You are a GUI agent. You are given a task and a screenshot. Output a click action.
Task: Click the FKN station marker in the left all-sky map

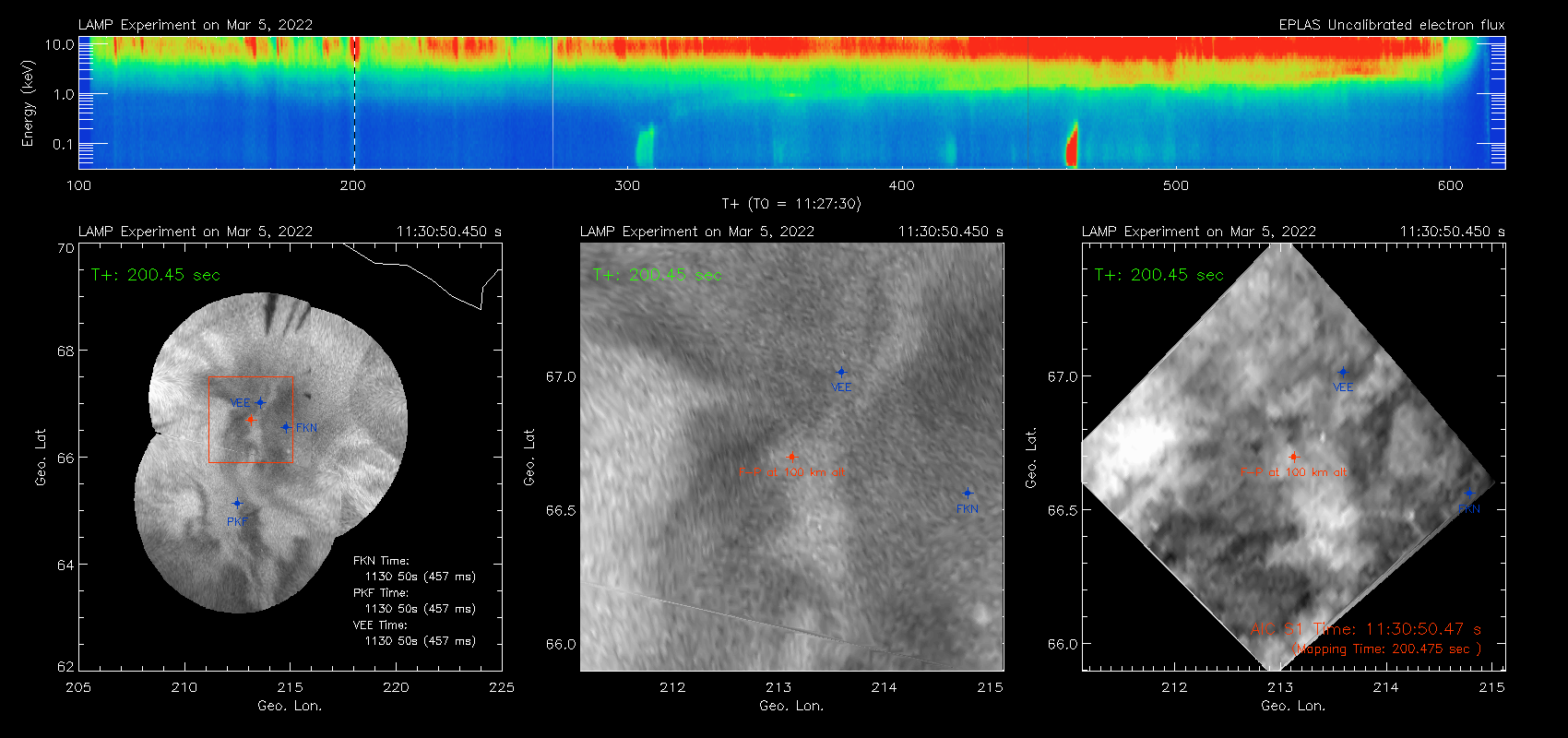(286, 427)
